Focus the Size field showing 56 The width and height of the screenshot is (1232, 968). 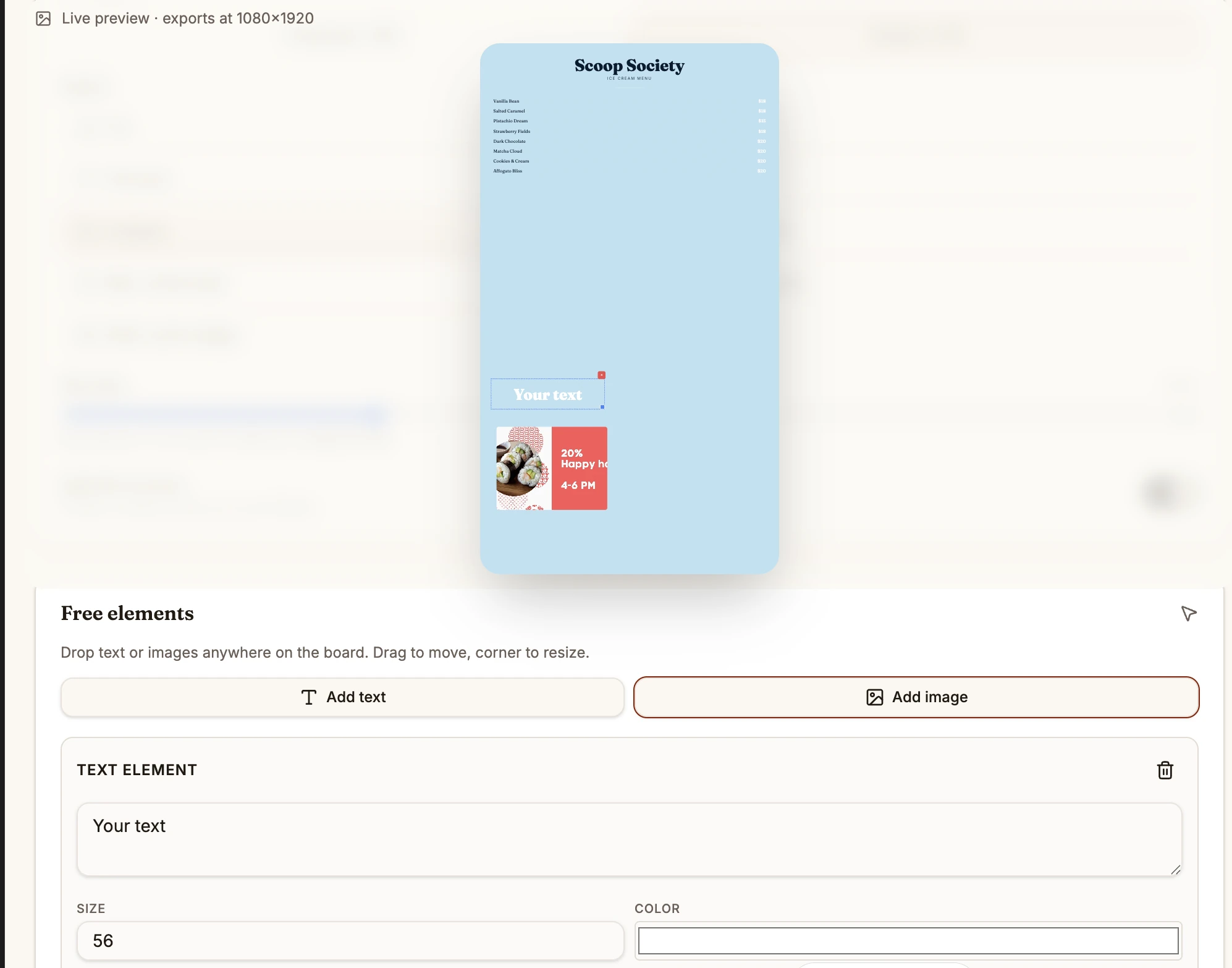click(x=350, y=941)
